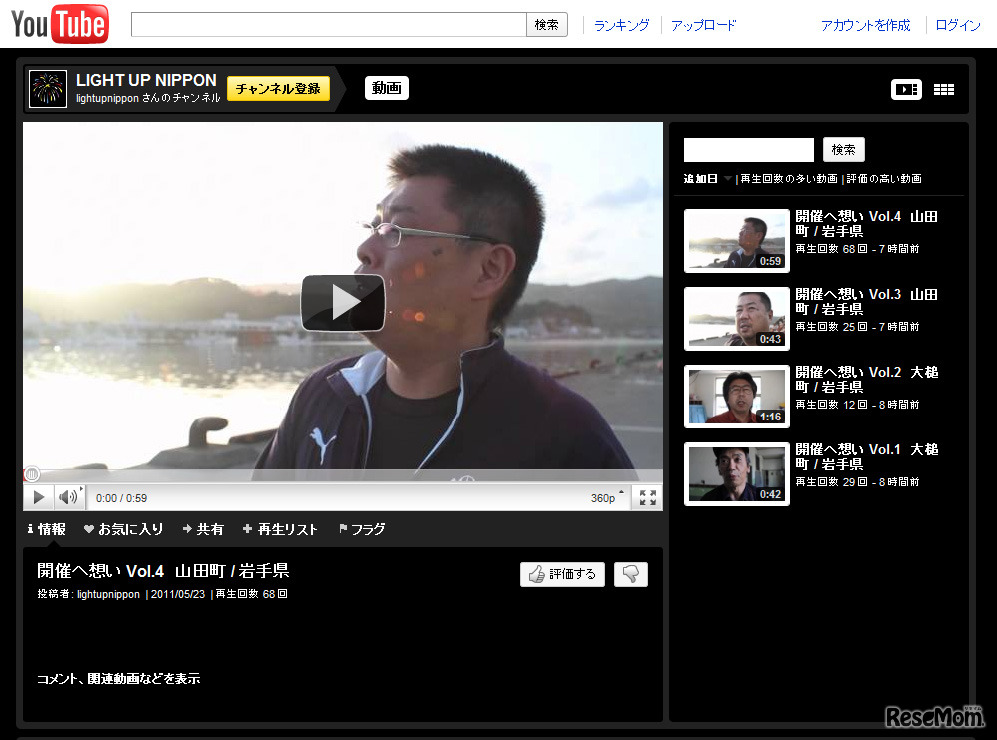The height and width of the screenshot is (740, 997).
Task: Switch to grid view layout icon
Action: 943,89
